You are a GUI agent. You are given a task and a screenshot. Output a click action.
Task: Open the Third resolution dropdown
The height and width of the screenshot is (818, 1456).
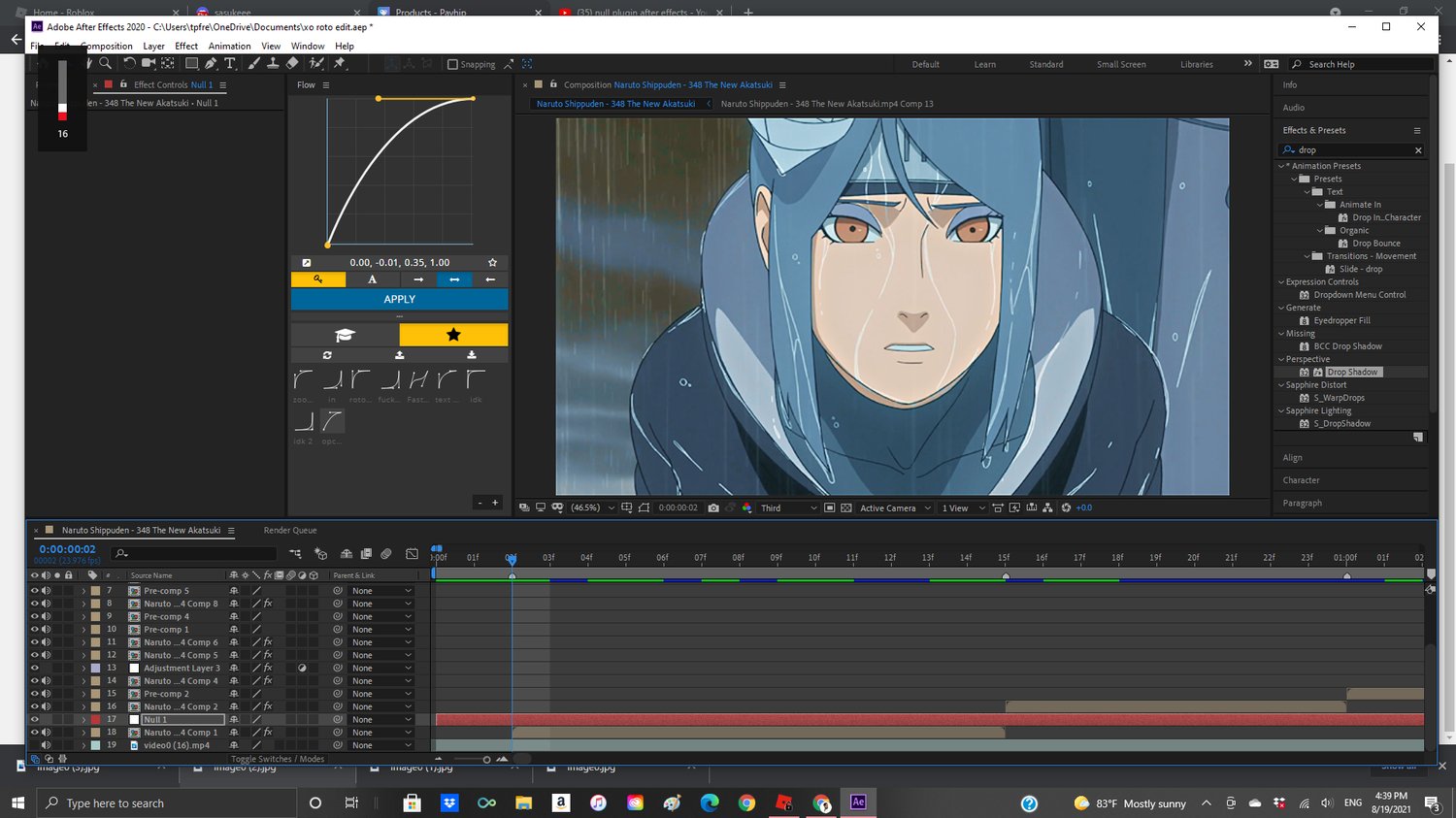pyautogui.click(x=789, y=507)
